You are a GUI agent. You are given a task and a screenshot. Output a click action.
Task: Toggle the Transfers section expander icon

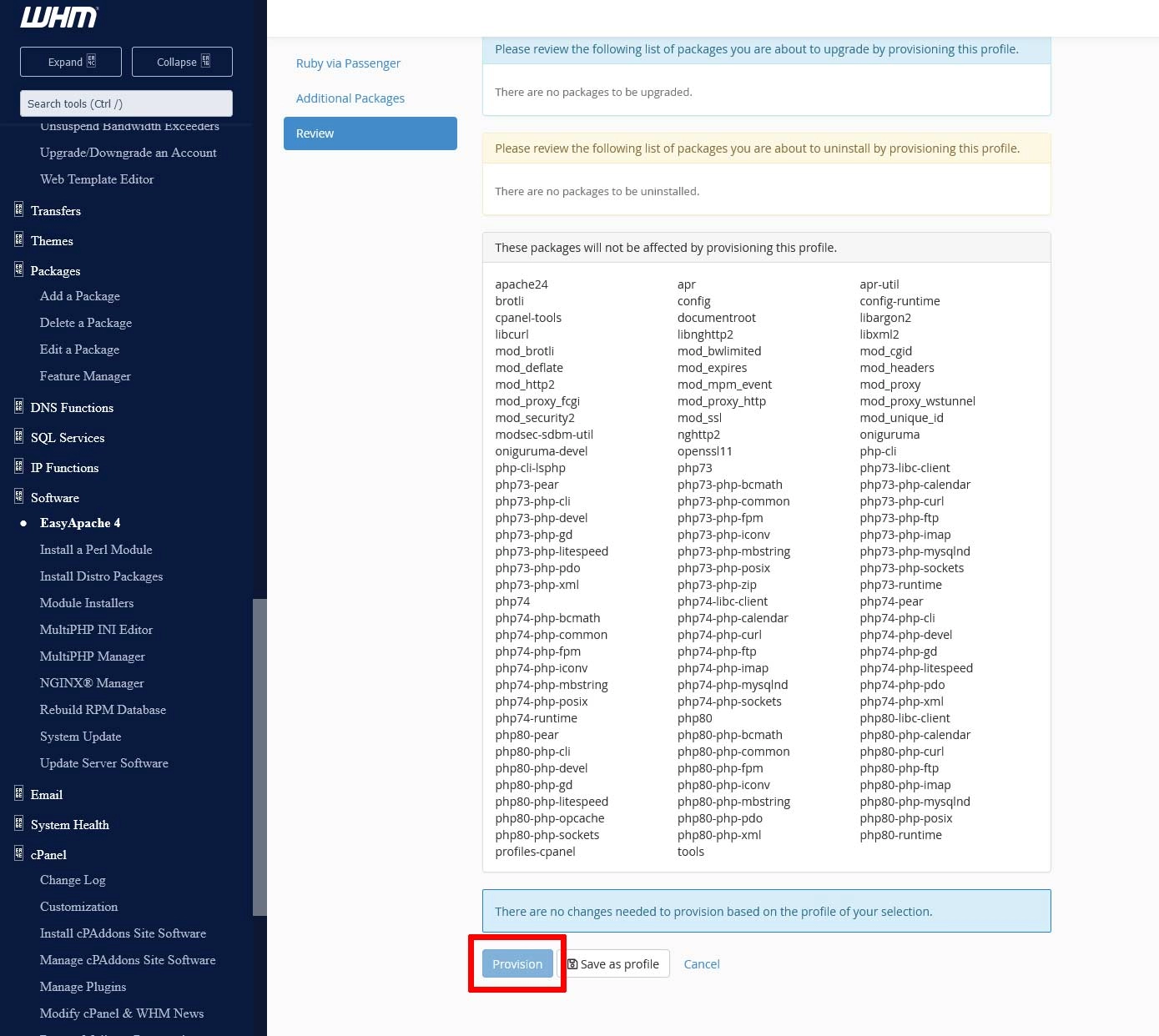pos(18,210)
